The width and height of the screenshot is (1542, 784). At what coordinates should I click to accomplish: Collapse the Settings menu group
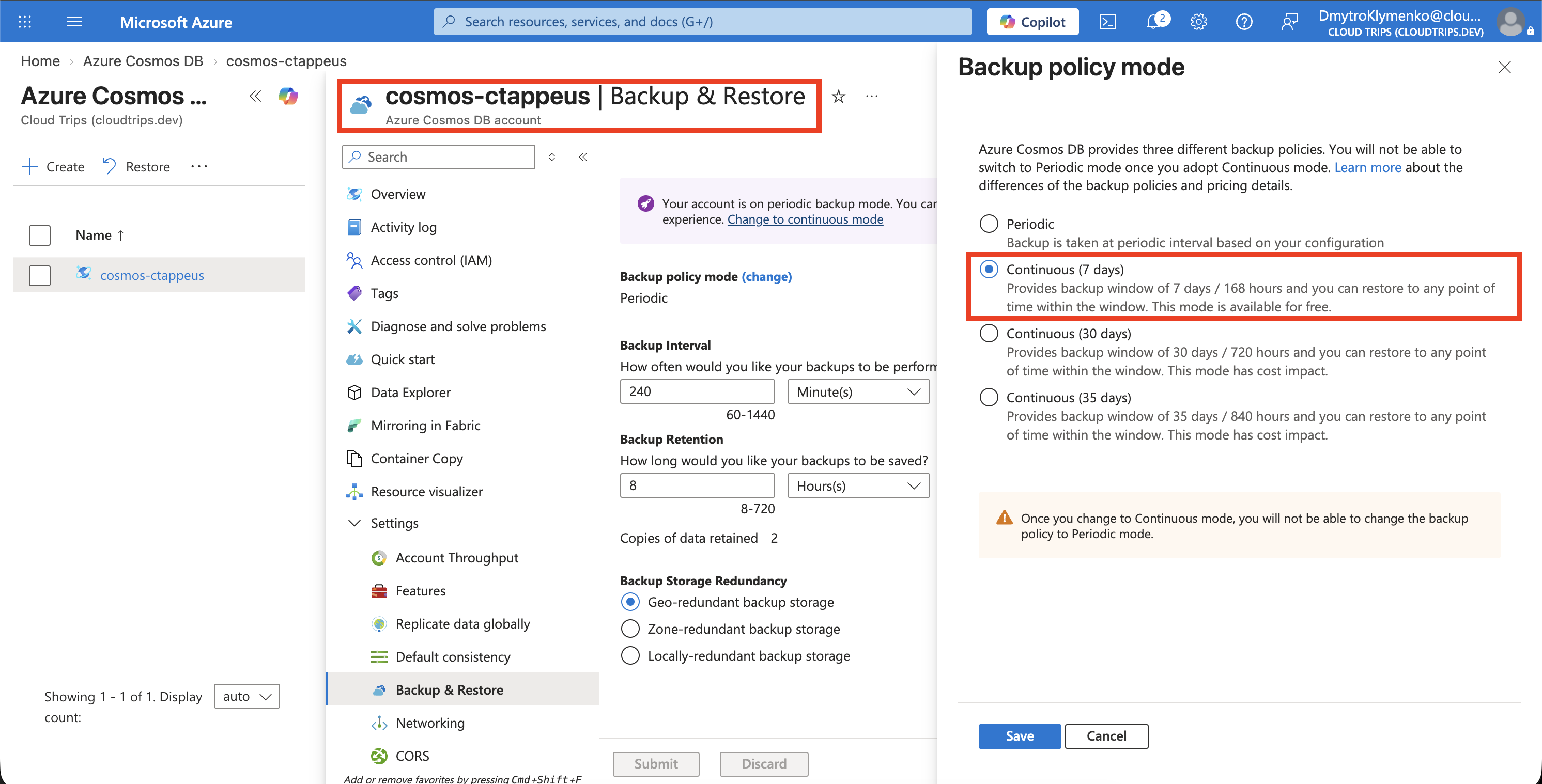pyautogui.click(x=354, y=523)
